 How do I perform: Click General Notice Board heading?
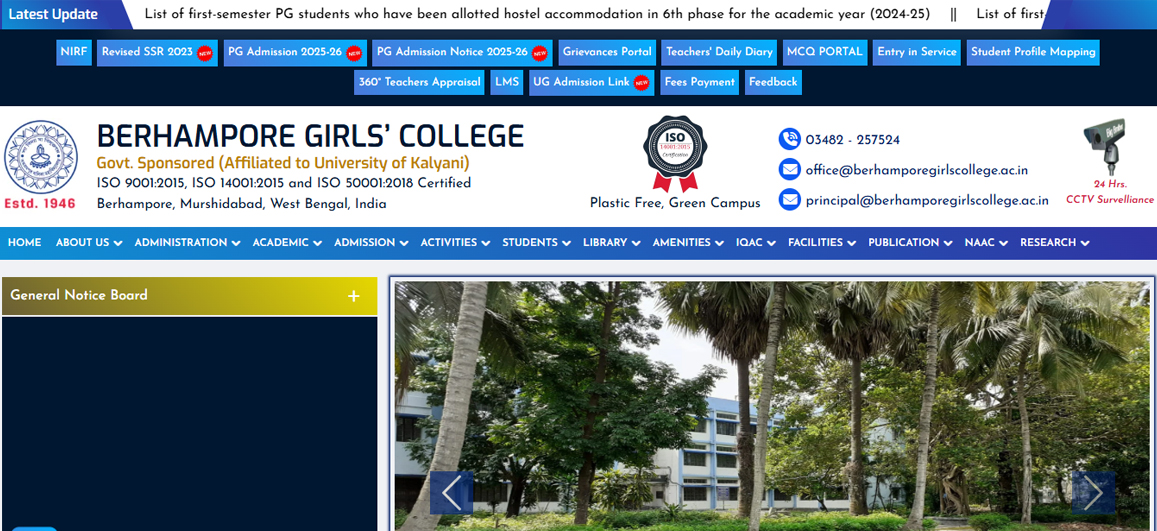click(79, 295)
